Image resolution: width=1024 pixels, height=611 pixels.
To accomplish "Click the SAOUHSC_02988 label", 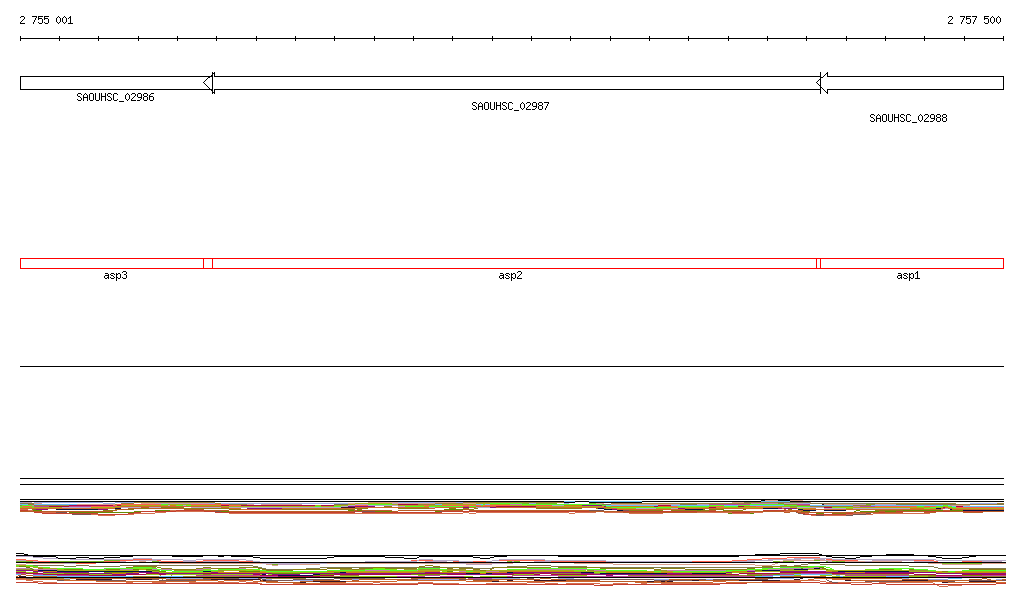I will [908, 118].
